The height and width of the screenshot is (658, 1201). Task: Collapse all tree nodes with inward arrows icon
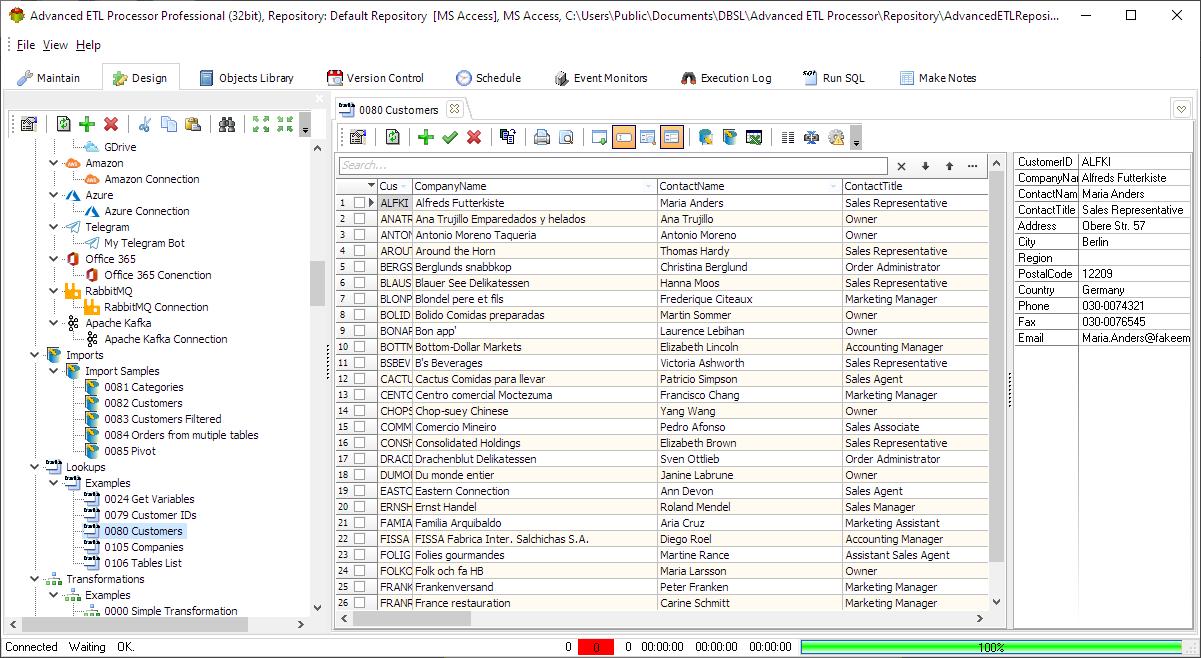[286, 124]
